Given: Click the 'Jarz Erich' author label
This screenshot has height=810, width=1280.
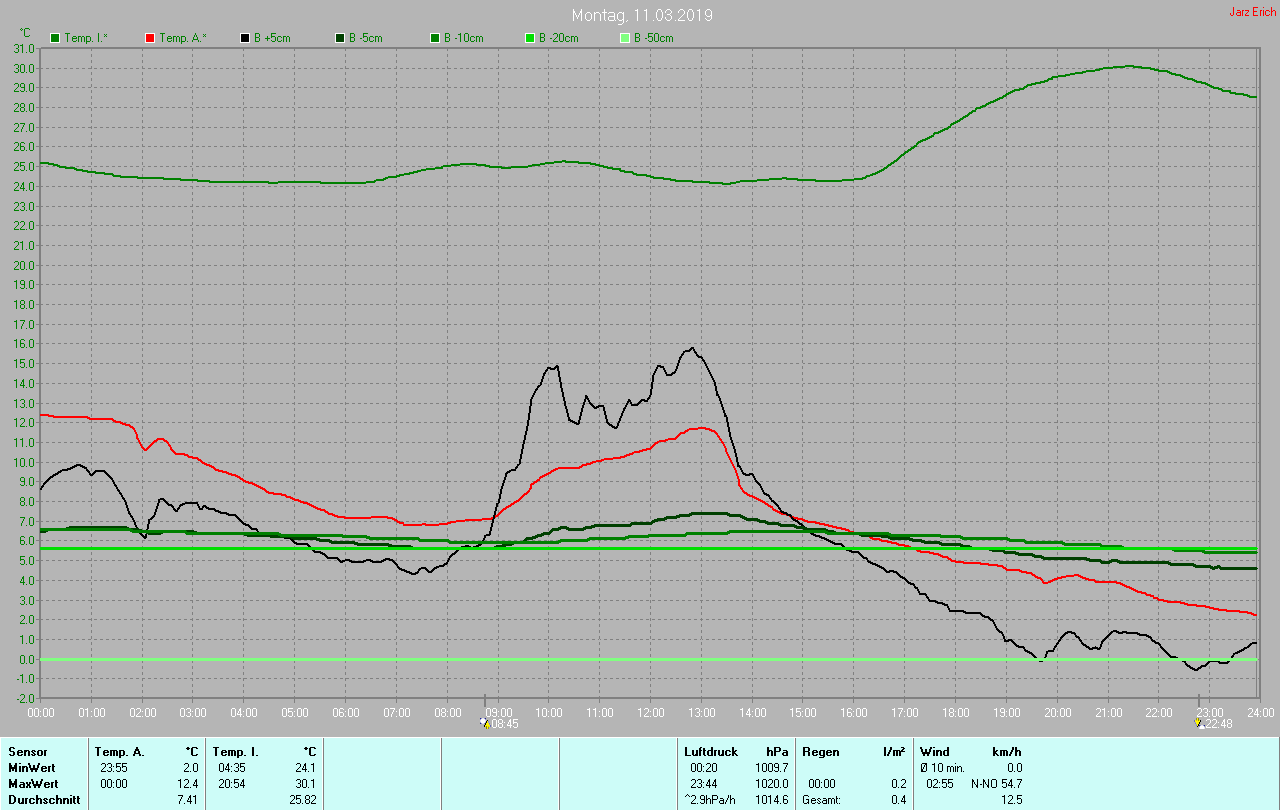Looking at the screenshot, I should 1252,12.
